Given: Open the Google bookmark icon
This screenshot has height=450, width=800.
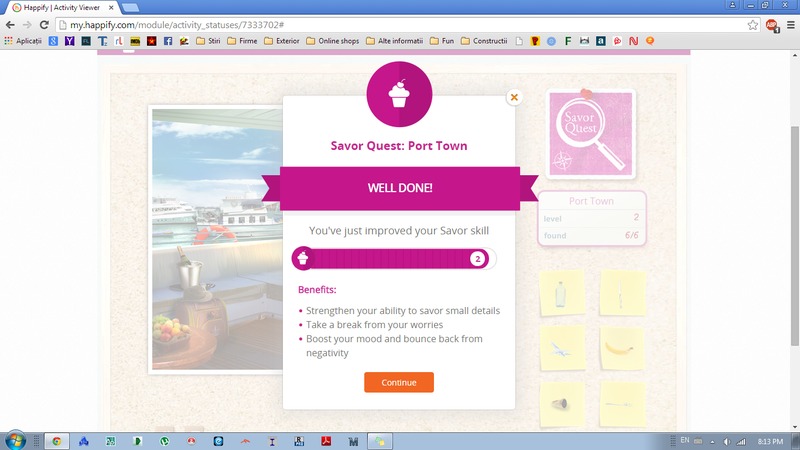Looking at the screenshot, I should pyautogui.click(x=53, y=41).
